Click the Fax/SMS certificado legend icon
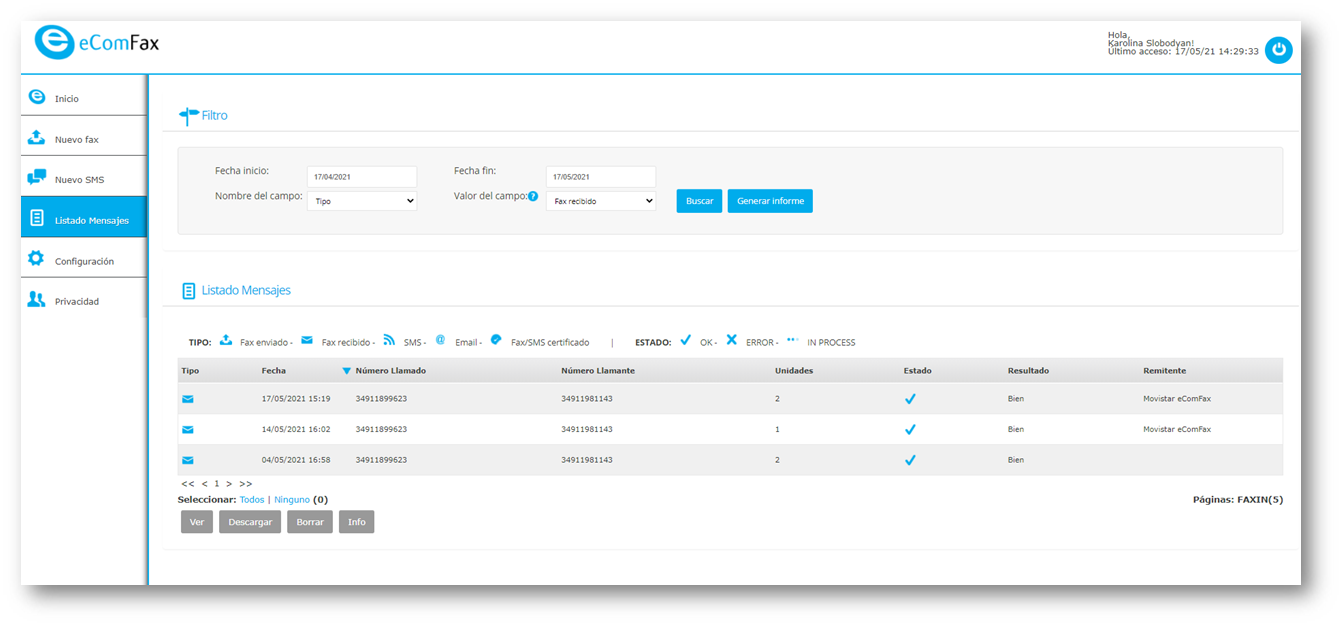The image size is (1343, 627). click(x=496, y=340)
